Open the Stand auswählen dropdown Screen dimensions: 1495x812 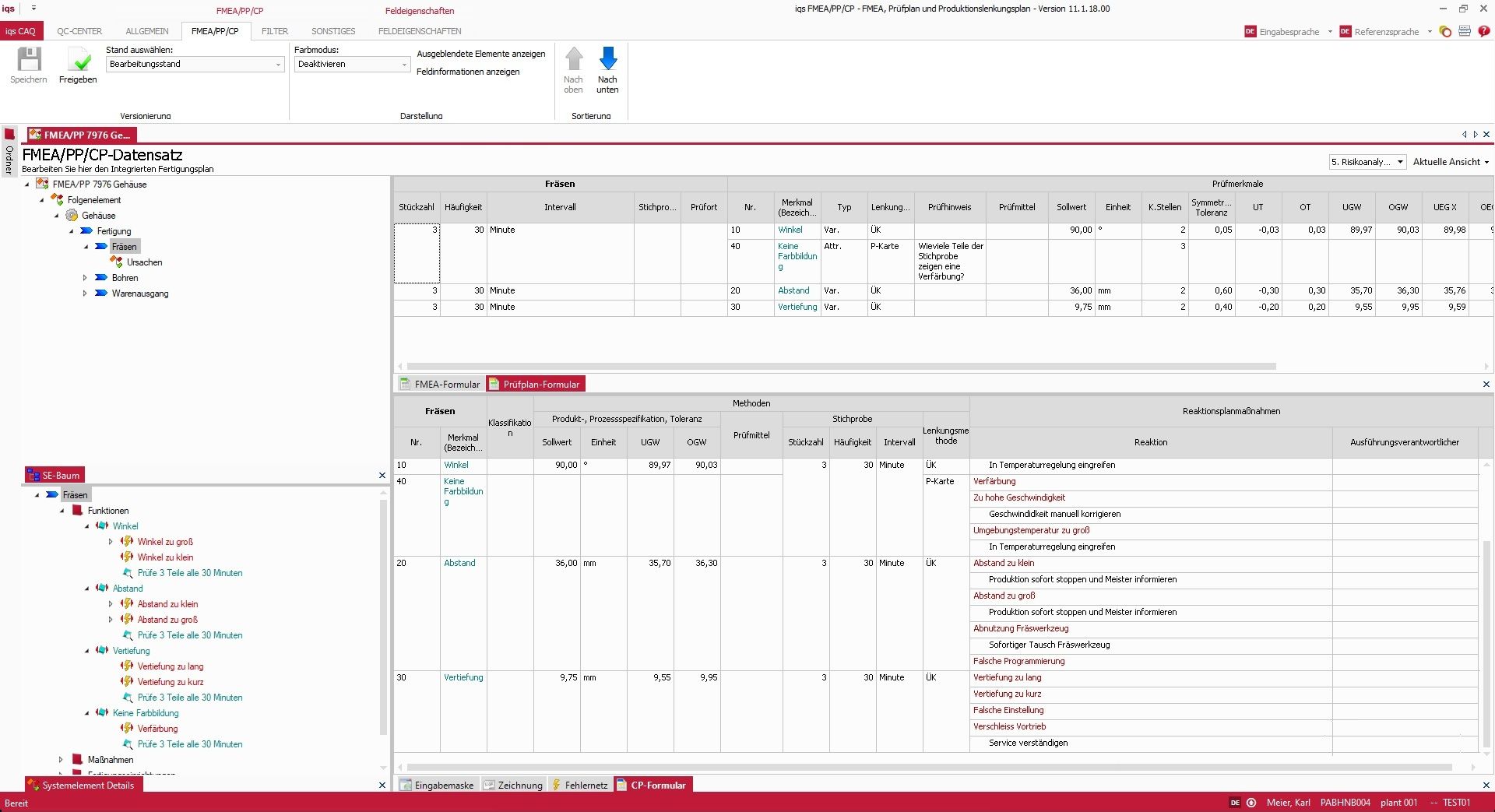[278, 64]
